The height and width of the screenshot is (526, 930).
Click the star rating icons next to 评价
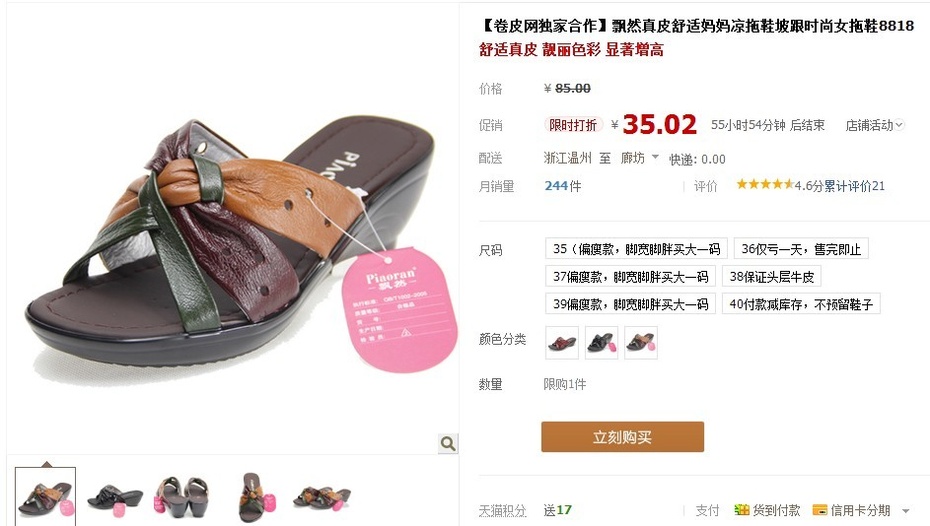(765, 184)
